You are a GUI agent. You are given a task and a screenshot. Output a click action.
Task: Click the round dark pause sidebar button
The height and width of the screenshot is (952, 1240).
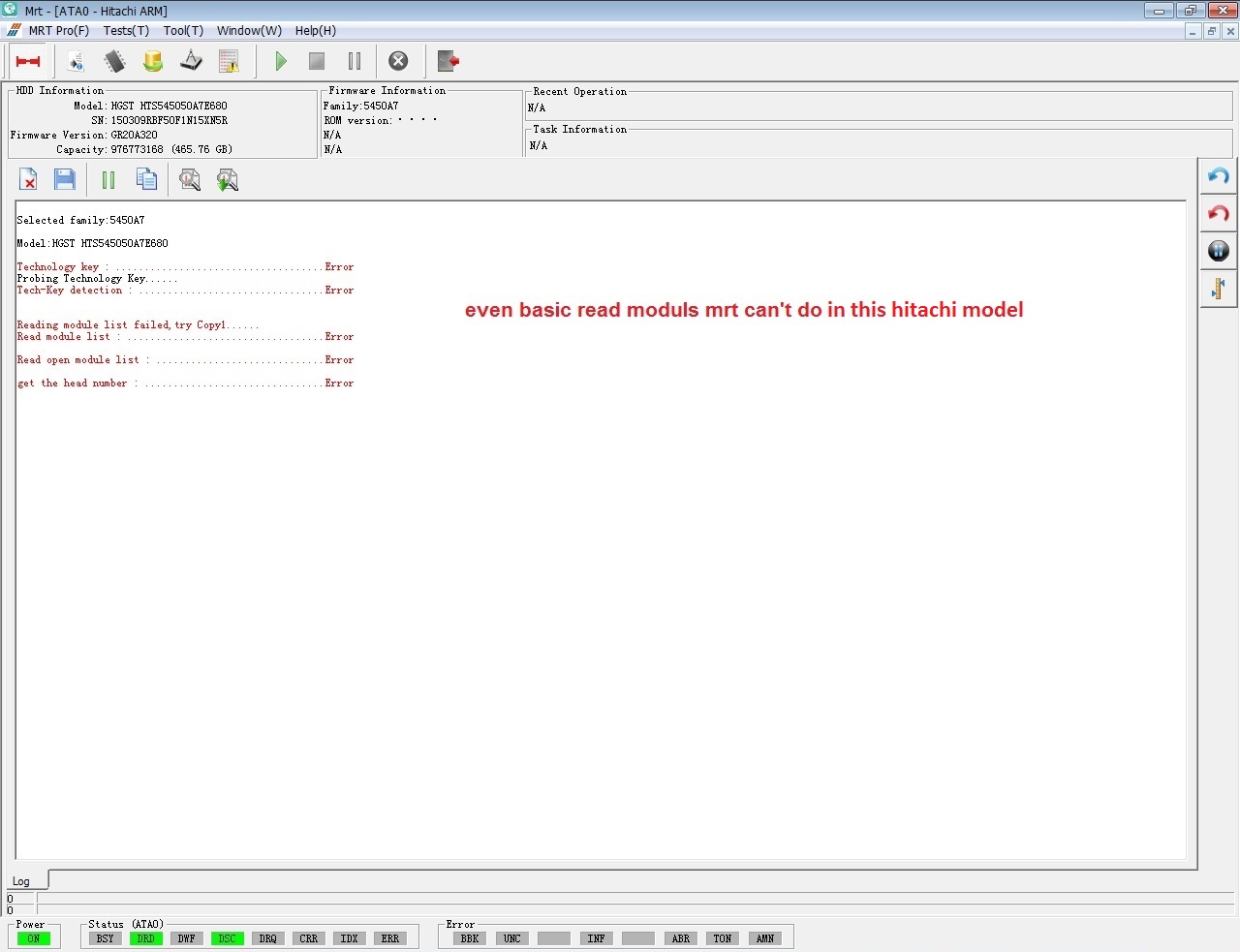pyautogui.click(x=1219, y=251)
